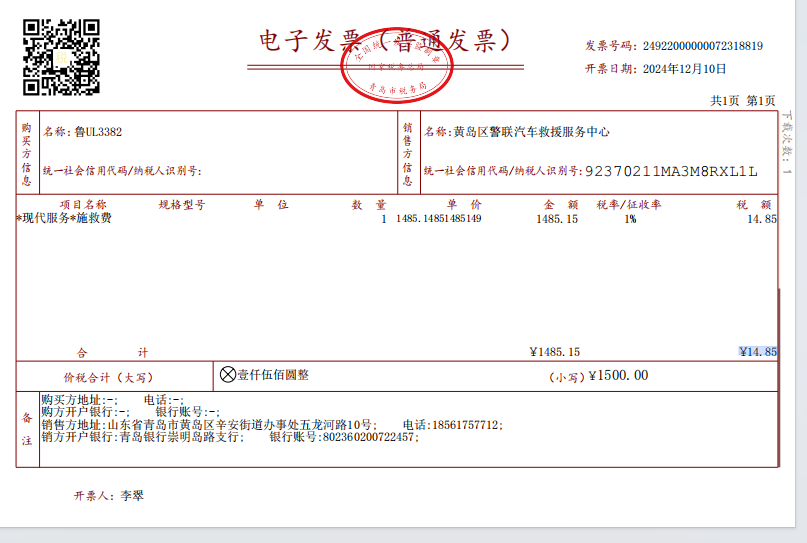Viewport: 807px width, 543px height.
Task: Click the page indicator 共1页 第1页
Action: coord(742,101)
